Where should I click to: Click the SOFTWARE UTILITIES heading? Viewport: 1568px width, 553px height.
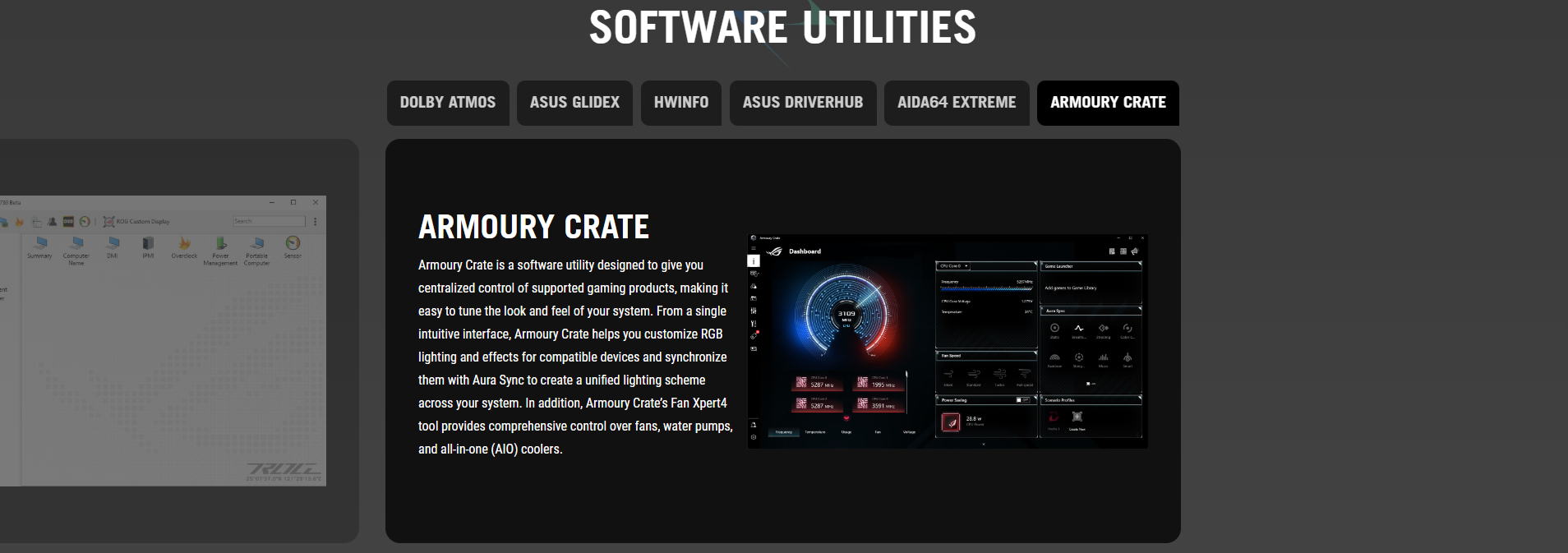[x=783, y=27]
